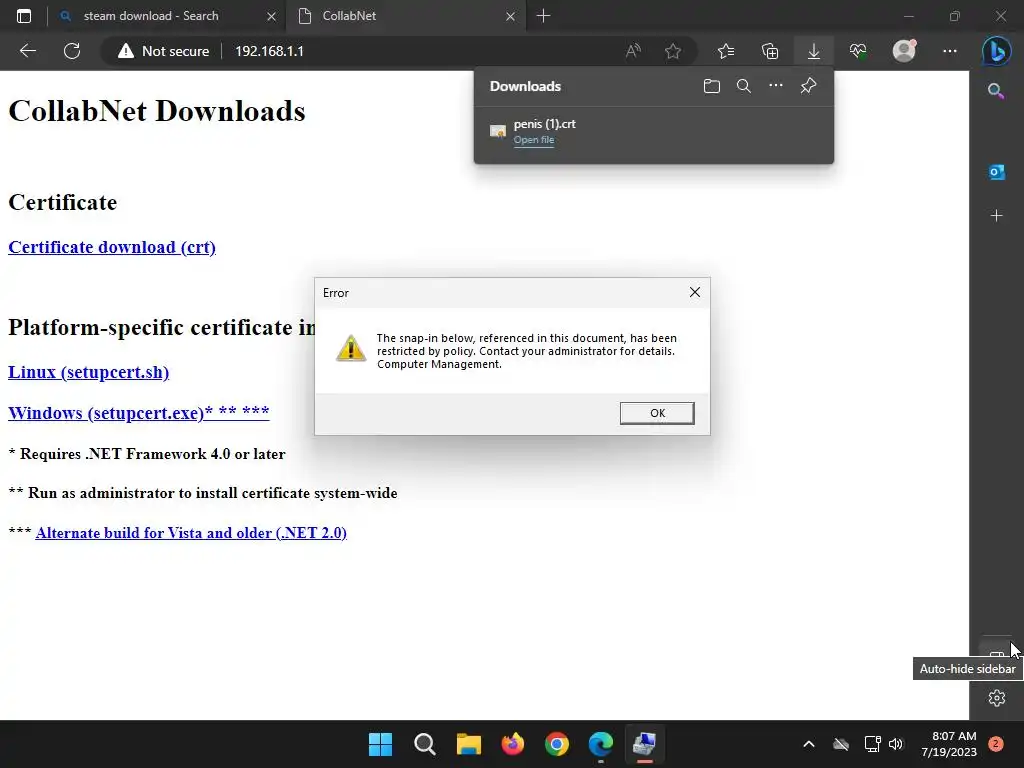1024x768 pixels.
Task: Switch to Edge on the taskbar
Action: click(x=600, y=744)
